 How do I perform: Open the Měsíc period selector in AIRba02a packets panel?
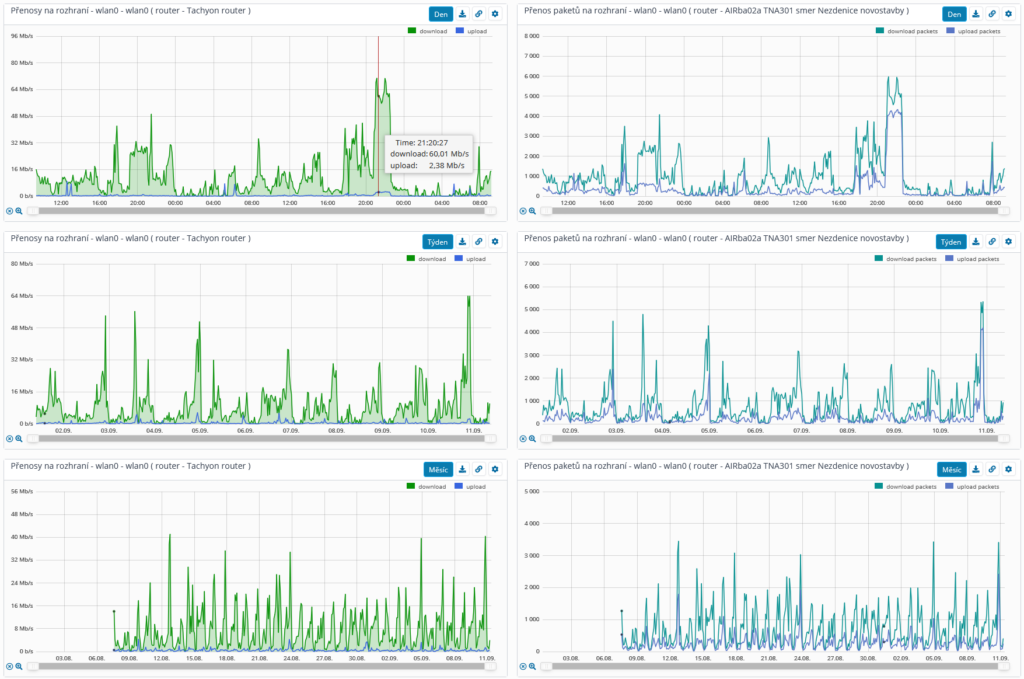click(x=952, y=469)
